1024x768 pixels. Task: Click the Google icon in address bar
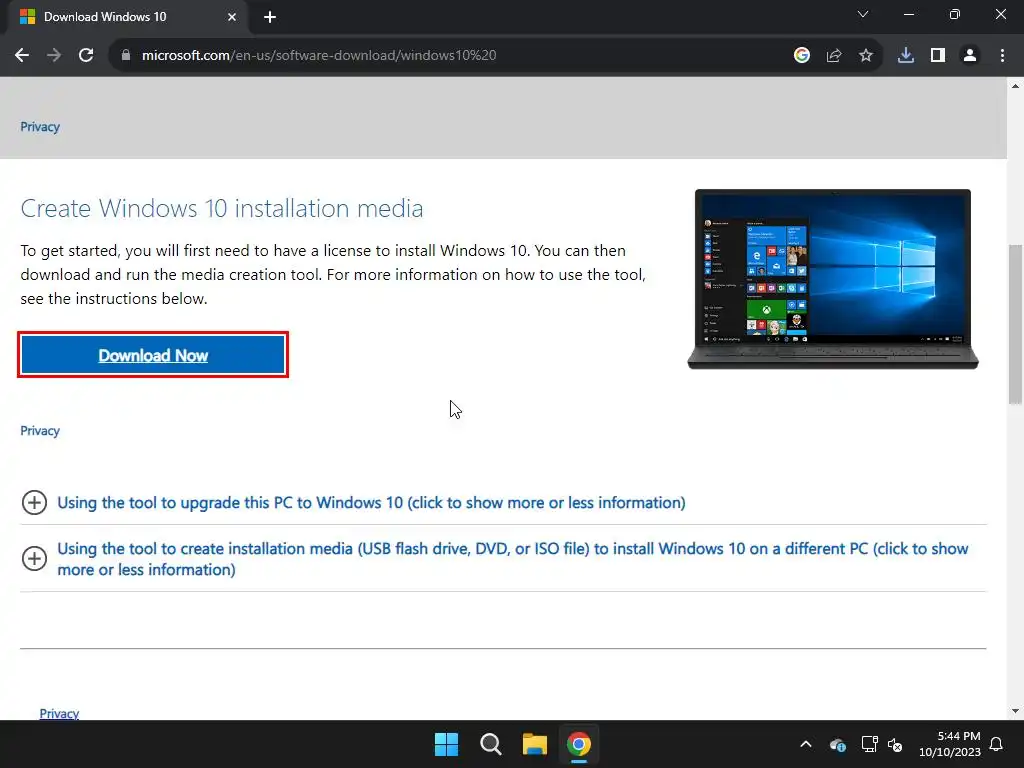(802, 56)
